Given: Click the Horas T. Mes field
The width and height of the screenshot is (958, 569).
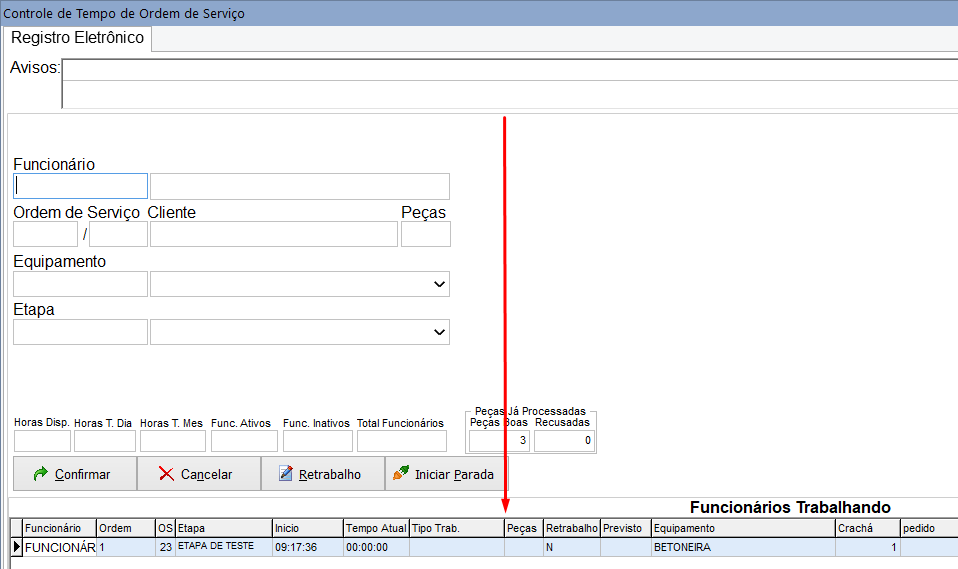Looking at the screenshot, I should coord(173,441).
